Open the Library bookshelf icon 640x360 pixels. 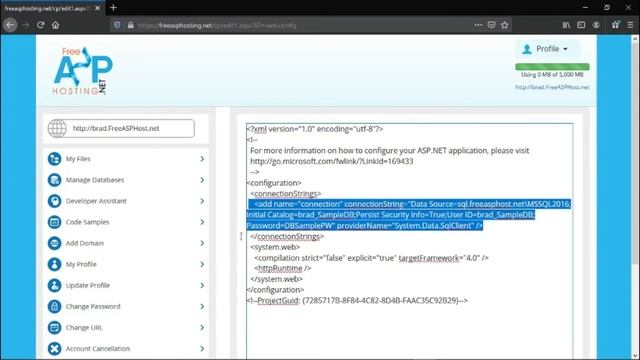(566, 25)
